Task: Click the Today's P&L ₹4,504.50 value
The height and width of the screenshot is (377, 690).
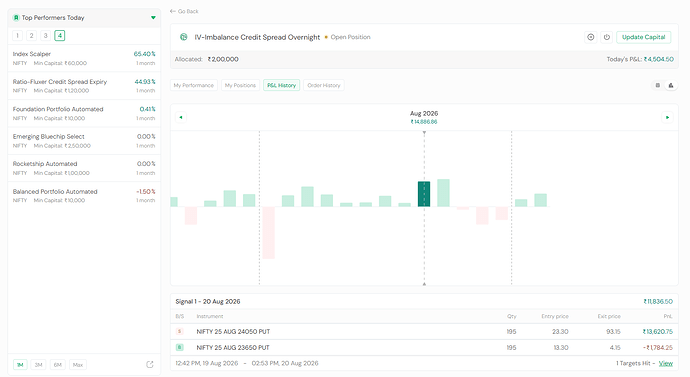Action: pyautogui.click(x=658, y=59)
